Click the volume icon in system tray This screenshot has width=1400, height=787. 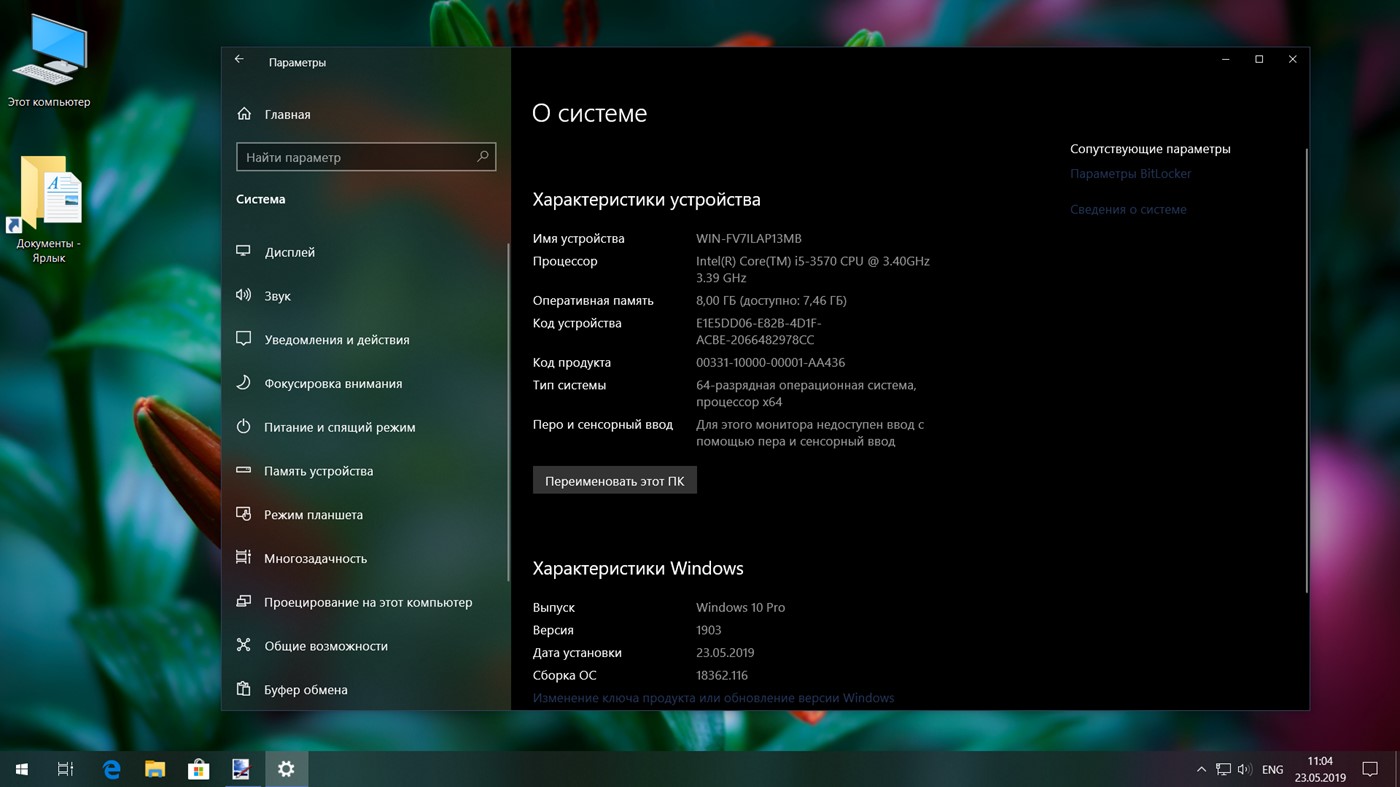[x=1244, y=769]
